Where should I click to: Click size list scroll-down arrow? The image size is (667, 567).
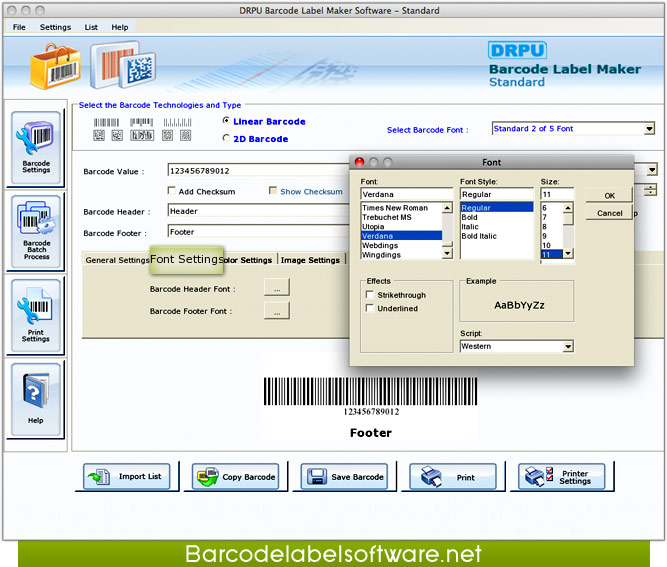(x=568, y=254)
